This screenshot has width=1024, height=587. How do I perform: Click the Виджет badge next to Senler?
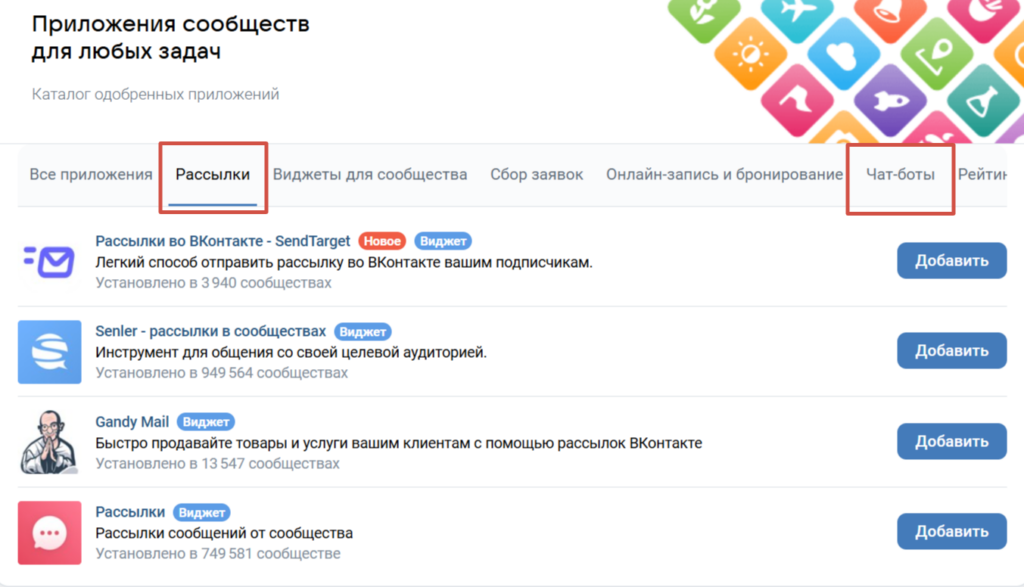point(362,332)
